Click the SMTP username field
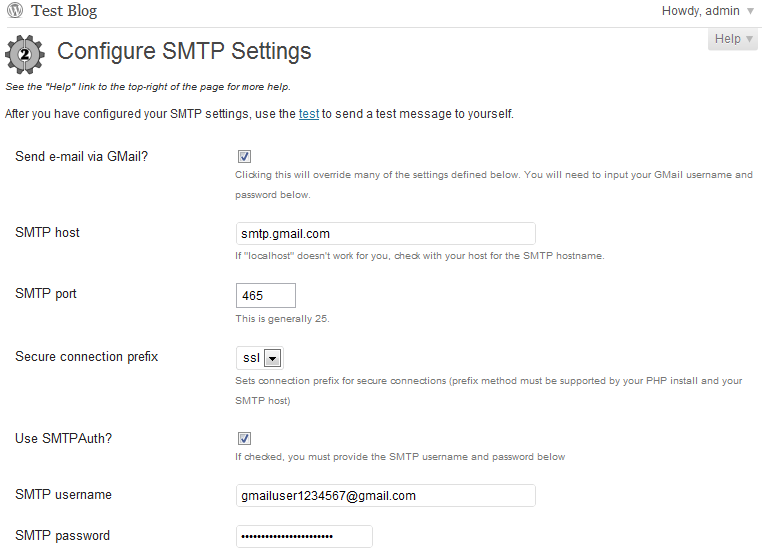767x555 pixels. [385, 496]
